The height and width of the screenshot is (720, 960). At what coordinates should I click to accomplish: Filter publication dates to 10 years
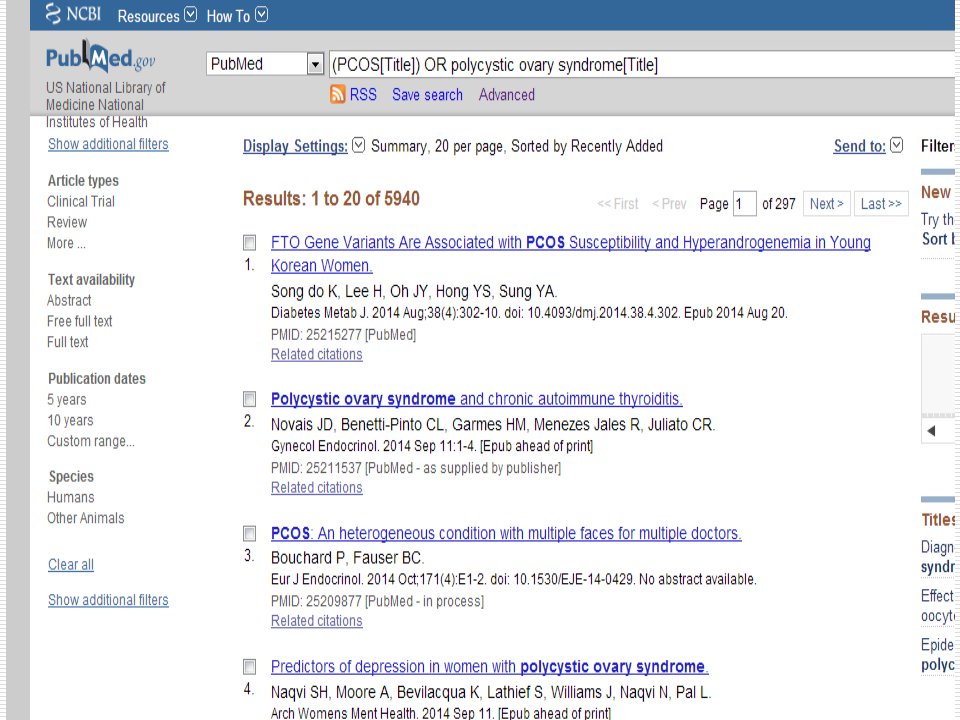(70, 421)
